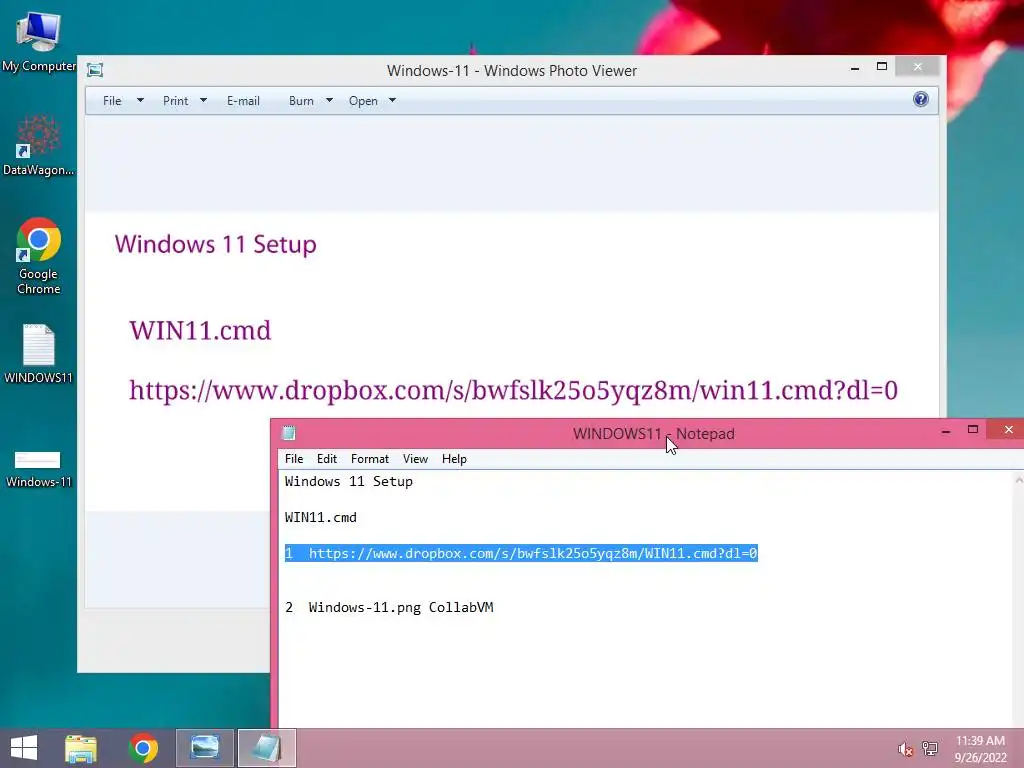Screen dimensions: 1024x768
Task: Open My Computer desktop icon
Action: coord(38,40)
